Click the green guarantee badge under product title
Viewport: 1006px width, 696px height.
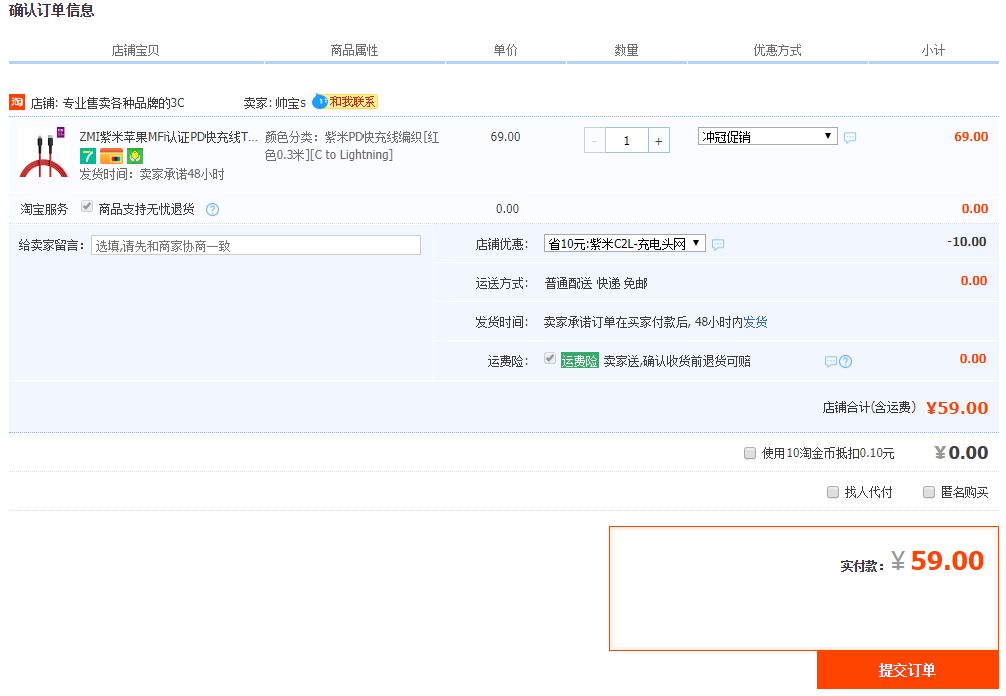point(135,156)
